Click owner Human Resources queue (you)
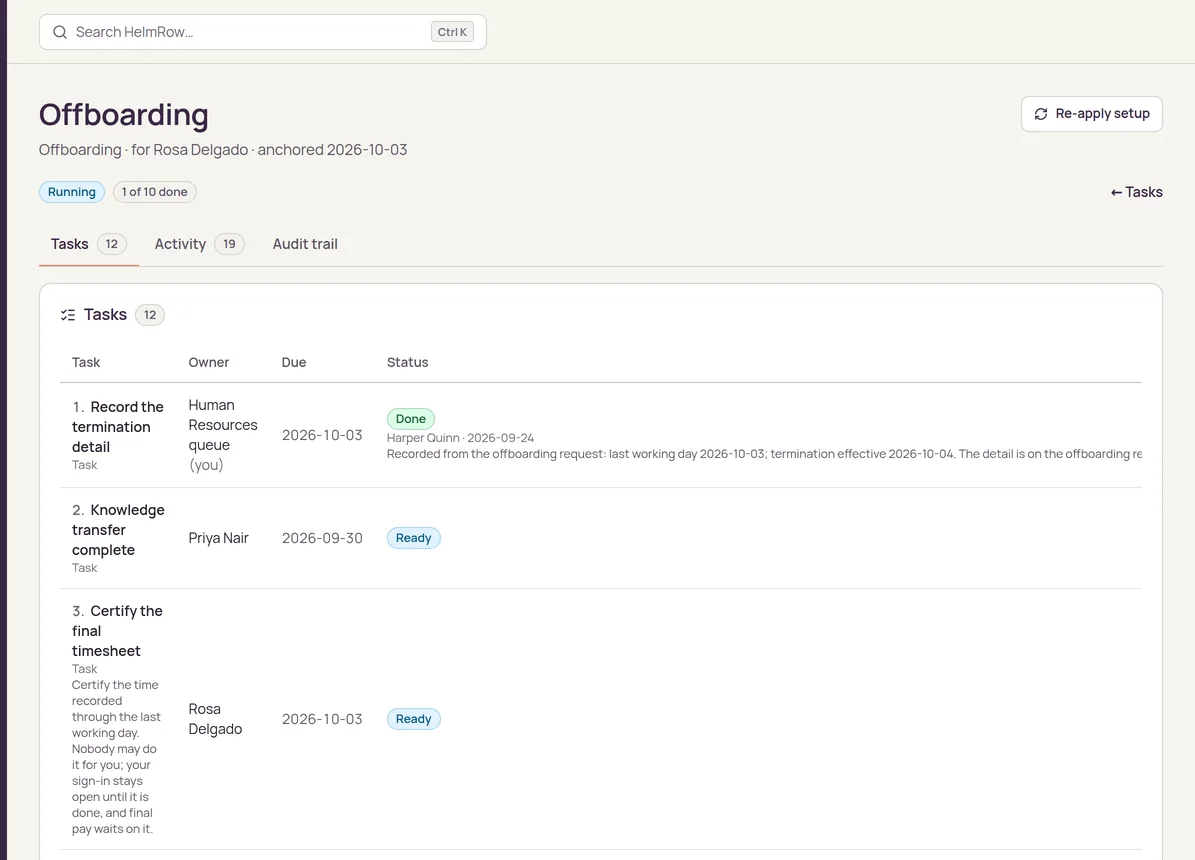 [223, 435]
